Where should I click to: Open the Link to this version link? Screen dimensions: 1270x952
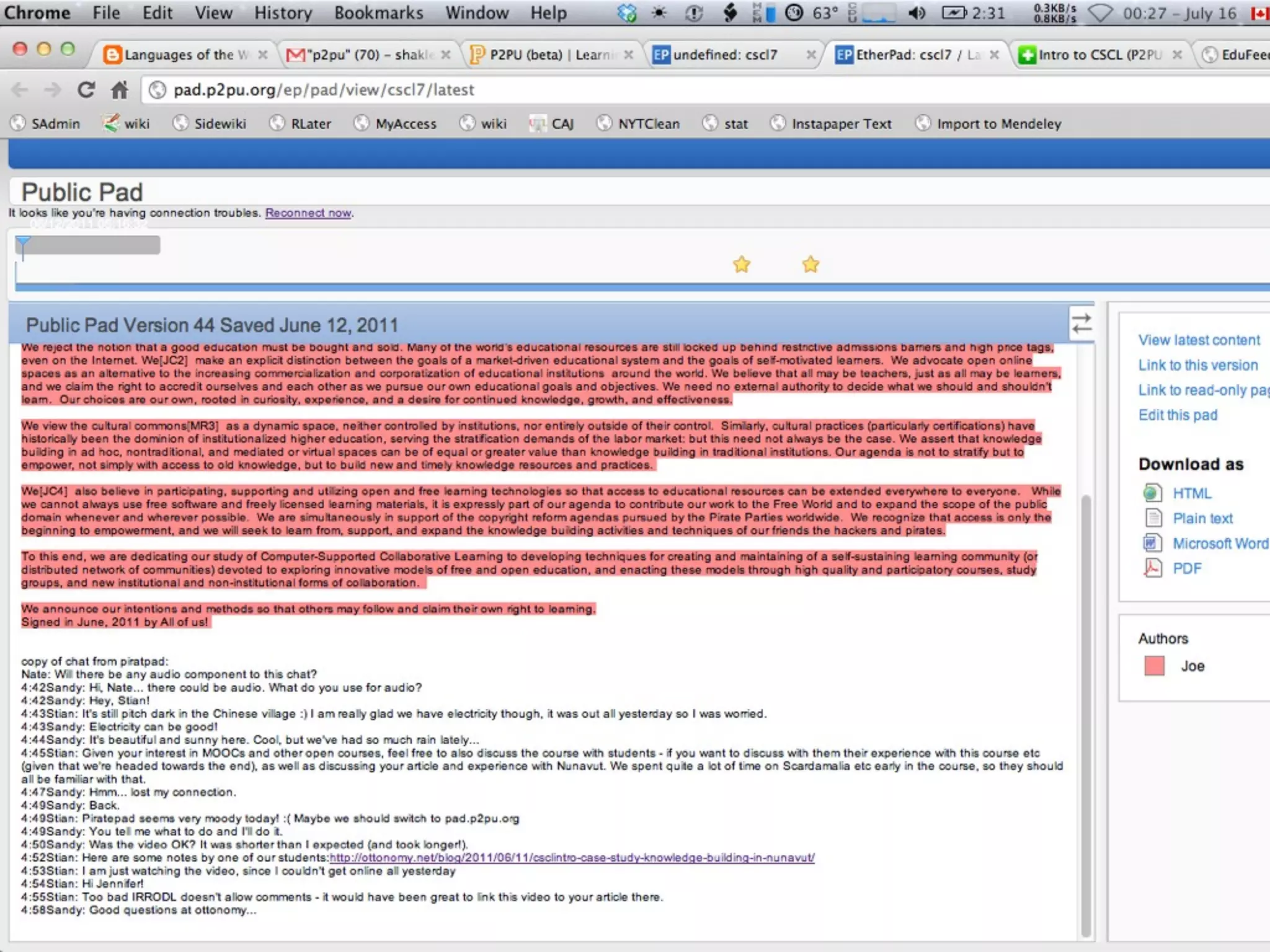coord(1197,365)
